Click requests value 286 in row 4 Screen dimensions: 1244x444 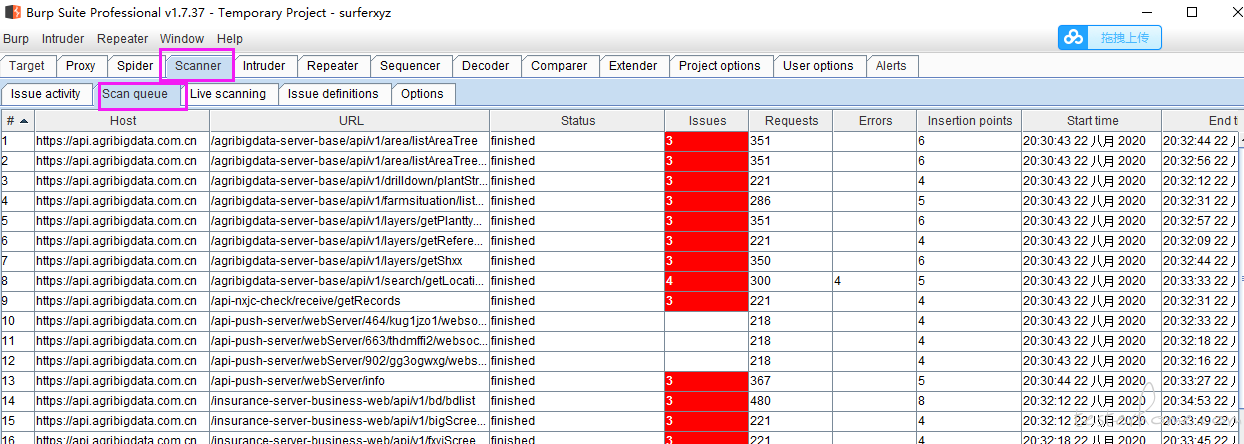coord(790,201)
